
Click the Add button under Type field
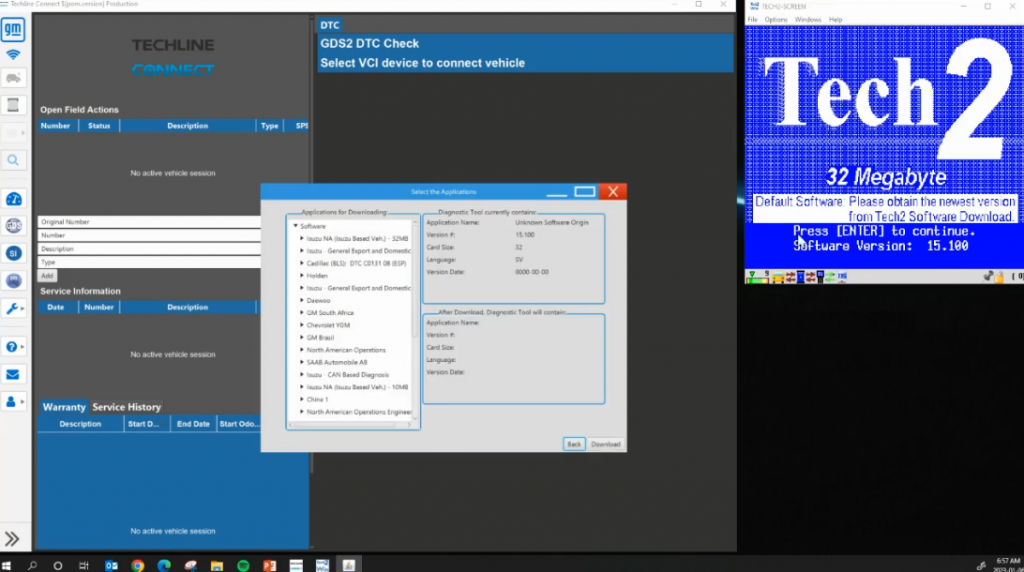point(47,276)
